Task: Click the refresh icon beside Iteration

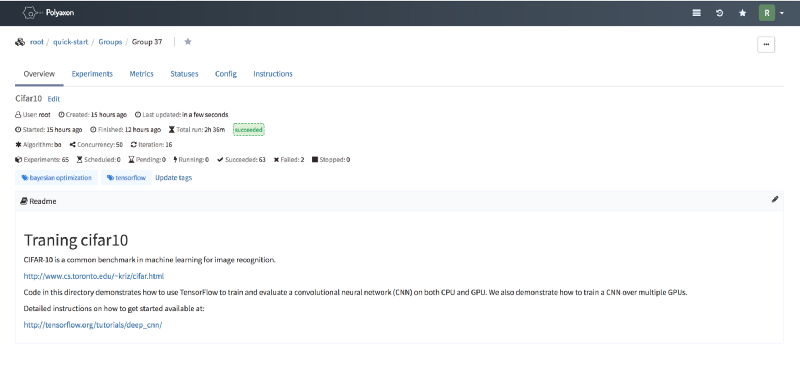Action: click(134, 144)
